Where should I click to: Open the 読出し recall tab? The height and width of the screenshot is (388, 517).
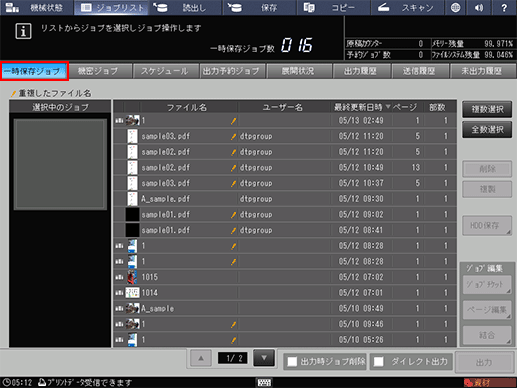tap(185, 7)
